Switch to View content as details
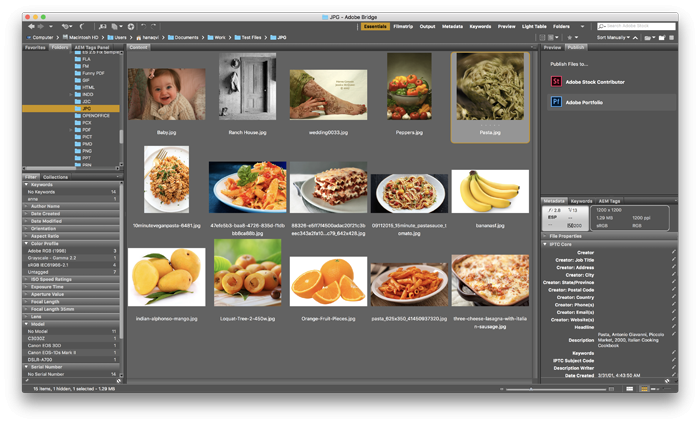The height and width of the screenshot is (424, 700). [x=654, y=389]
